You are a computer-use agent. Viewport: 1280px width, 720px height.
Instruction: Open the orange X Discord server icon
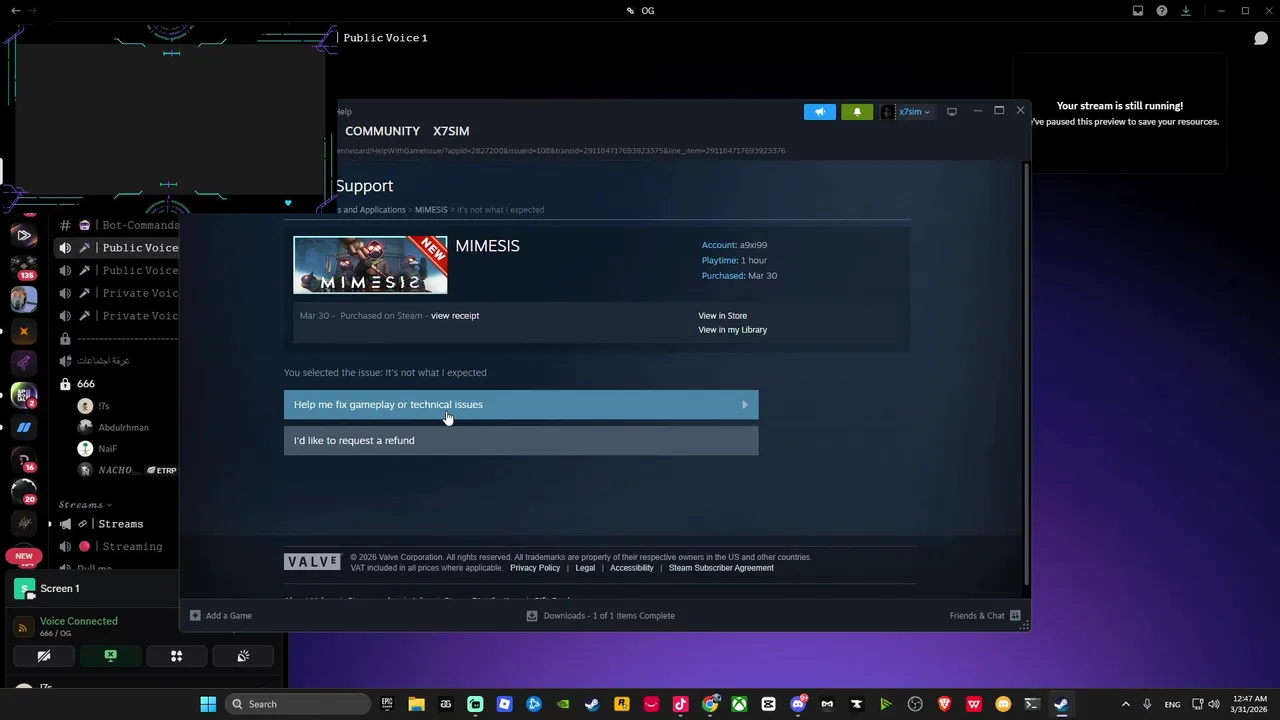click(x=24, y=331)
